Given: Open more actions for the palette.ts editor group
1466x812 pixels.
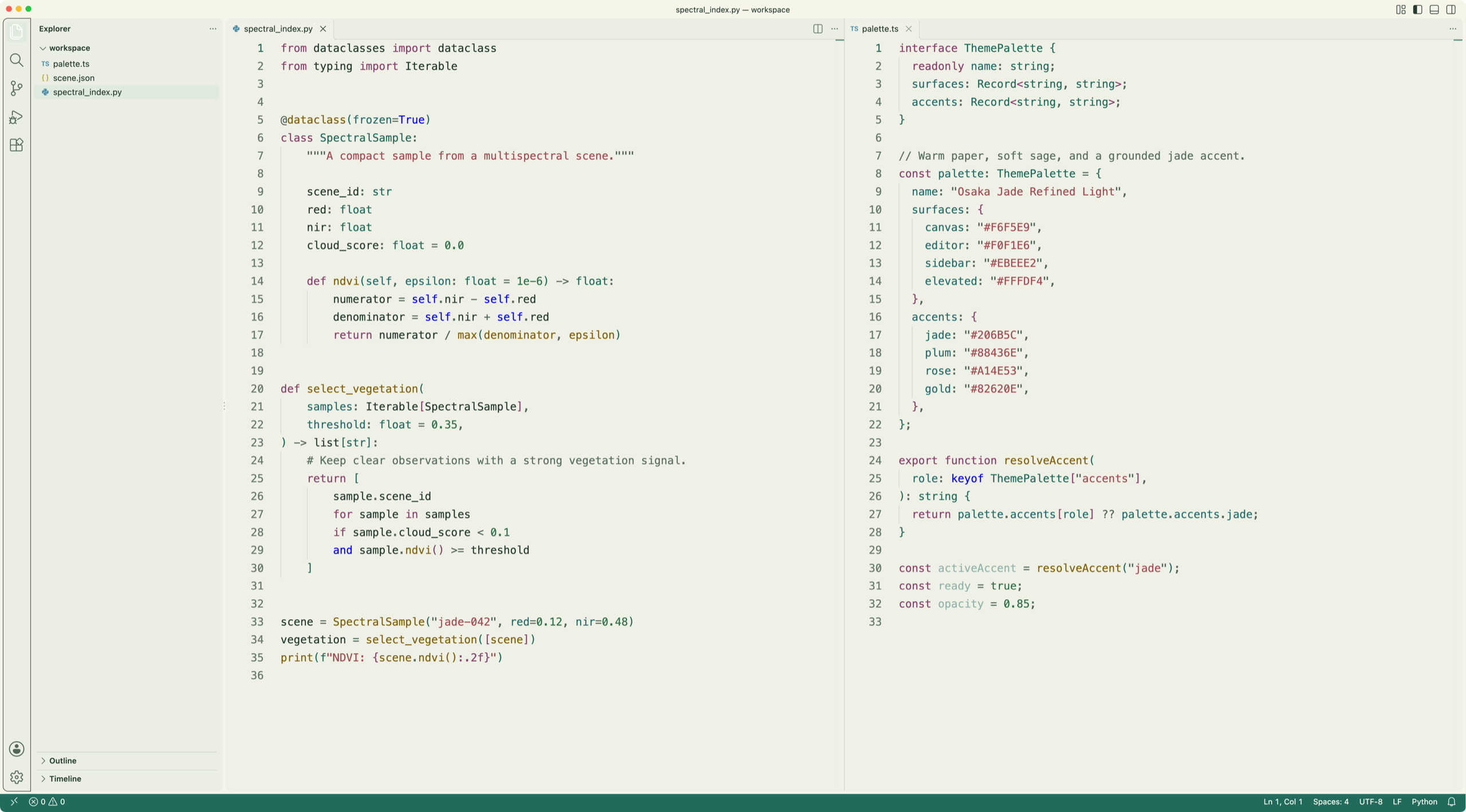Looking at the screenshot, I should [x=1453, y=29].
